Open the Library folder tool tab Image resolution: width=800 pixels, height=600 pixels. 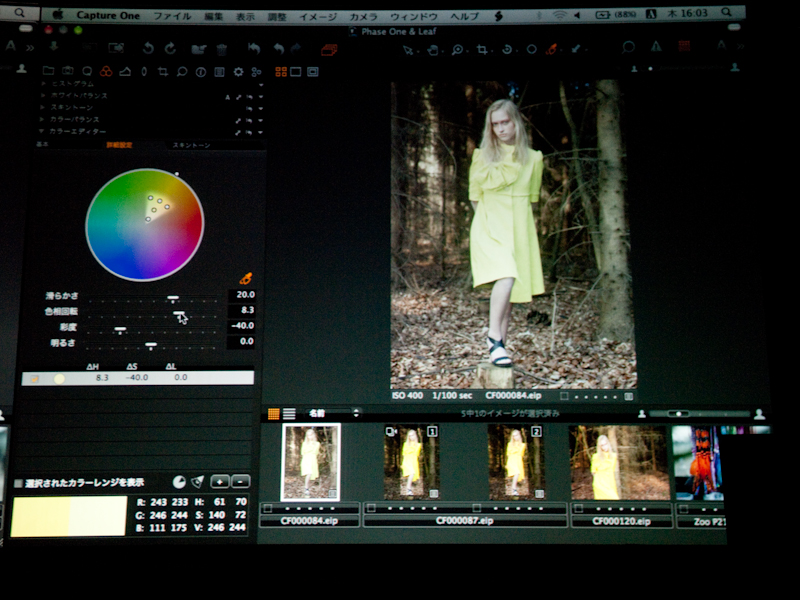coord(48,72)
